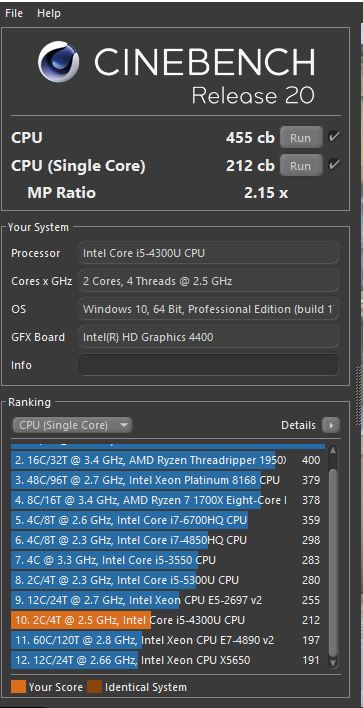Select the Intel Xeon Platinum 8168 ranking row
This screenshot has width=363, height=708.
167,480
